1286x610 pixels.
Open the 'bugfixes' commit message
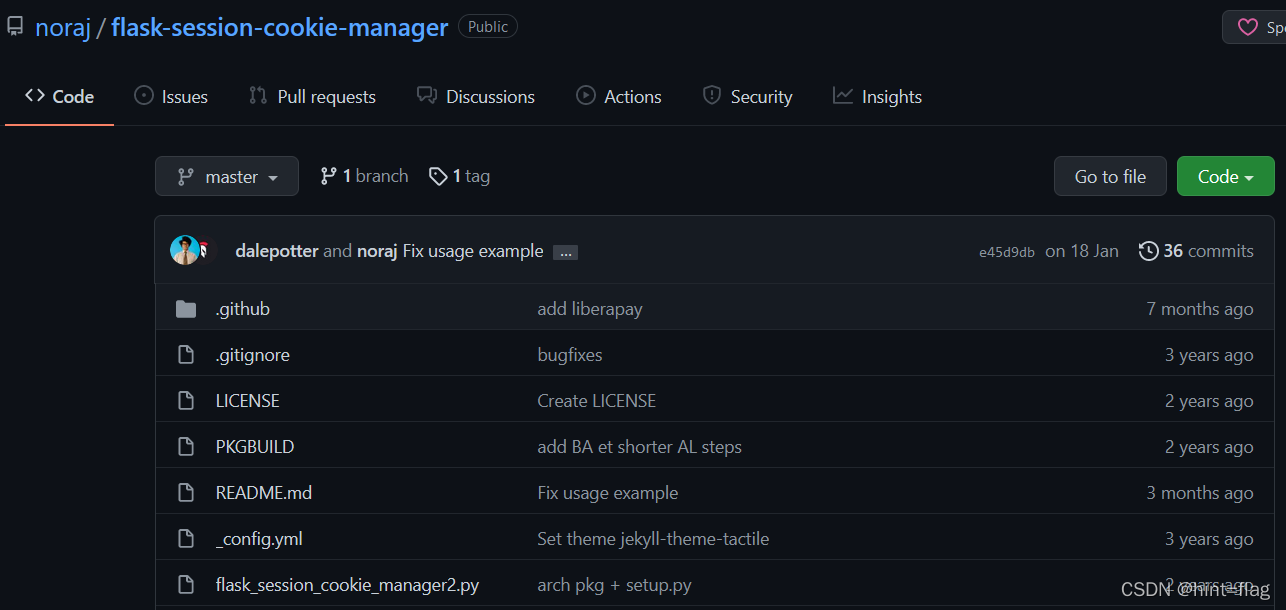570,355
